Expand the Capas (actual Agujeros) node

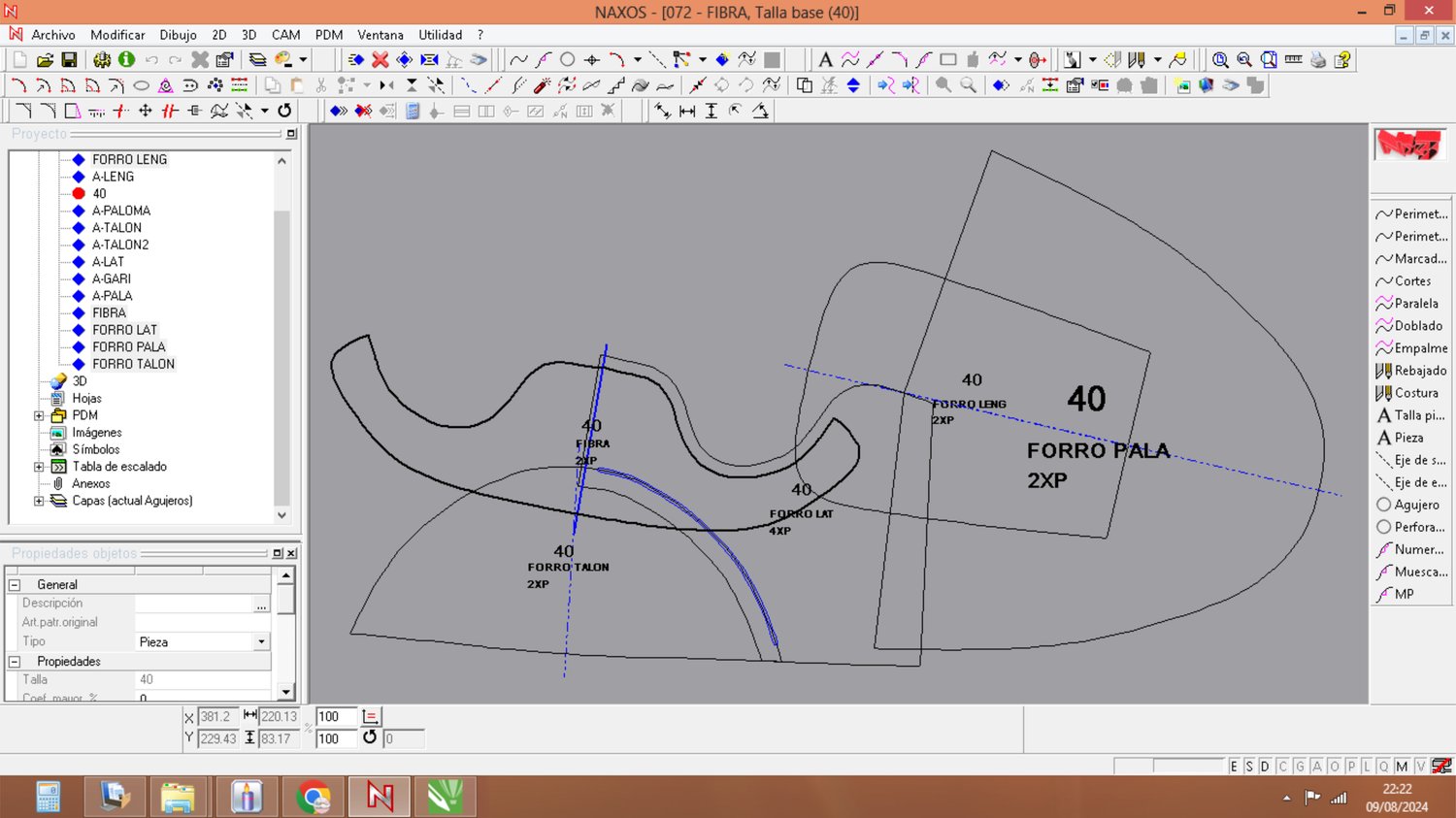pyautogui.click(x=39, y=501)
